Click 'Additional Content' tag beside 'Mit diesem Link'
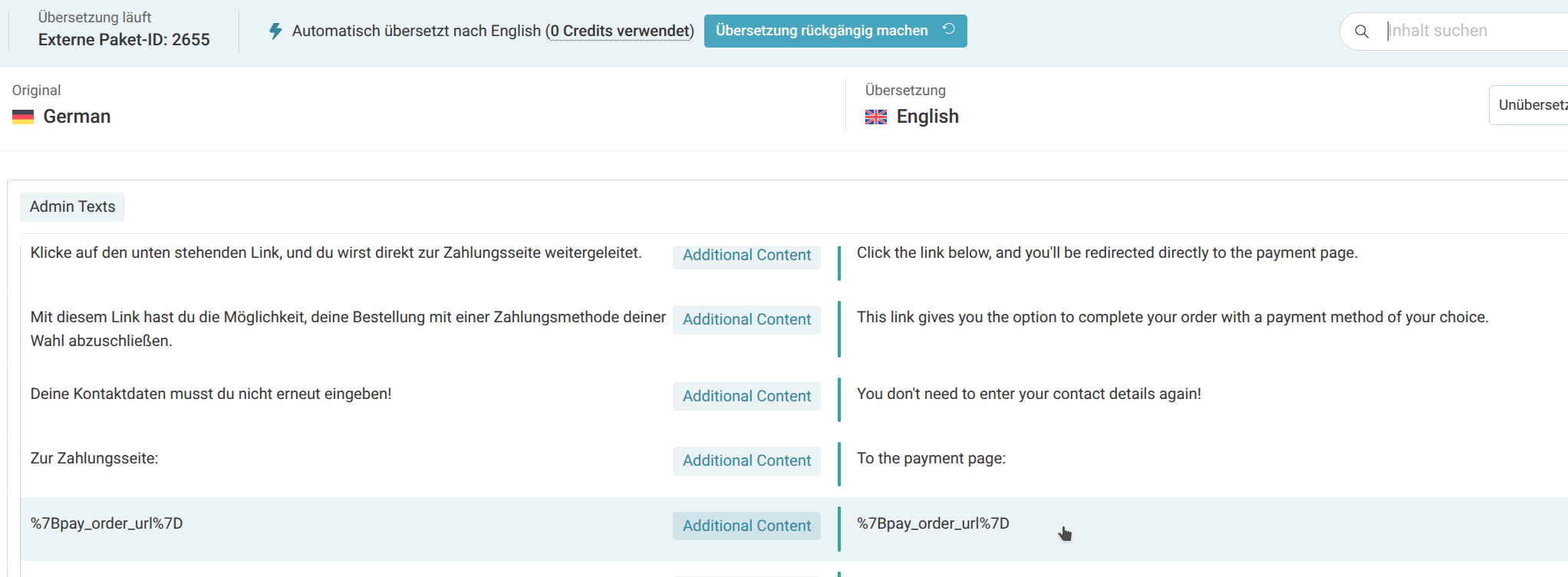The width and height of the screenshot is (1568, 577). pos(746,320)
